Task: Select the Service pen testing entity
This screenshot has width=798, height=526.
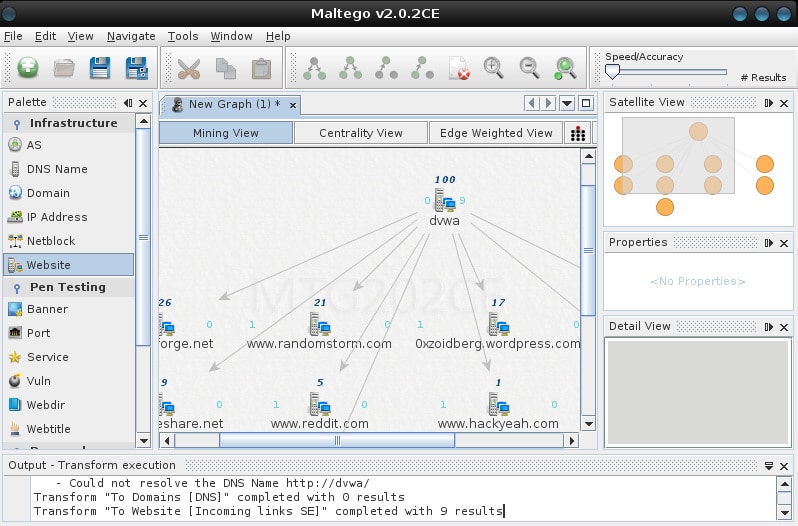Action: click(x=69, y=357)
